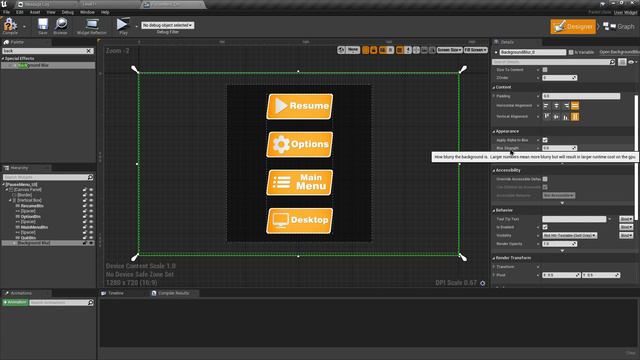Set horizontal alignment to right
The image size is (640, 360).
point(565,106)
